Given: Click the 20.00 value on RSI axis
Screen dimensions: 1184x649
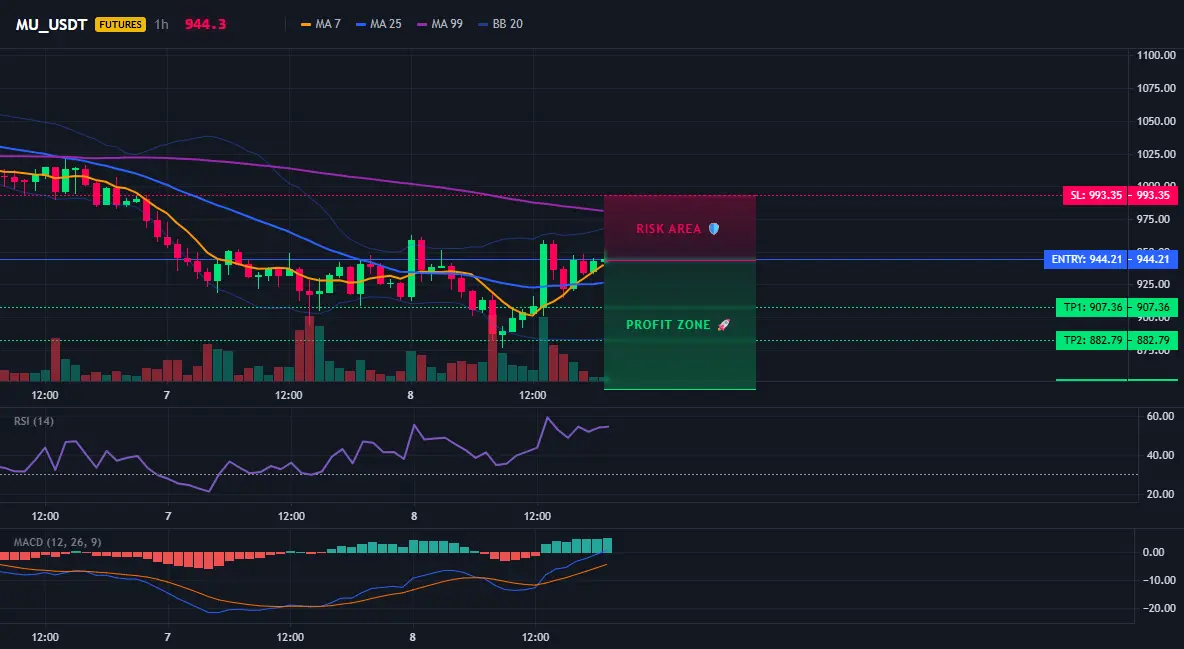Looking at the screenshot, I should pyautogui.click(x=1160, y=494).
